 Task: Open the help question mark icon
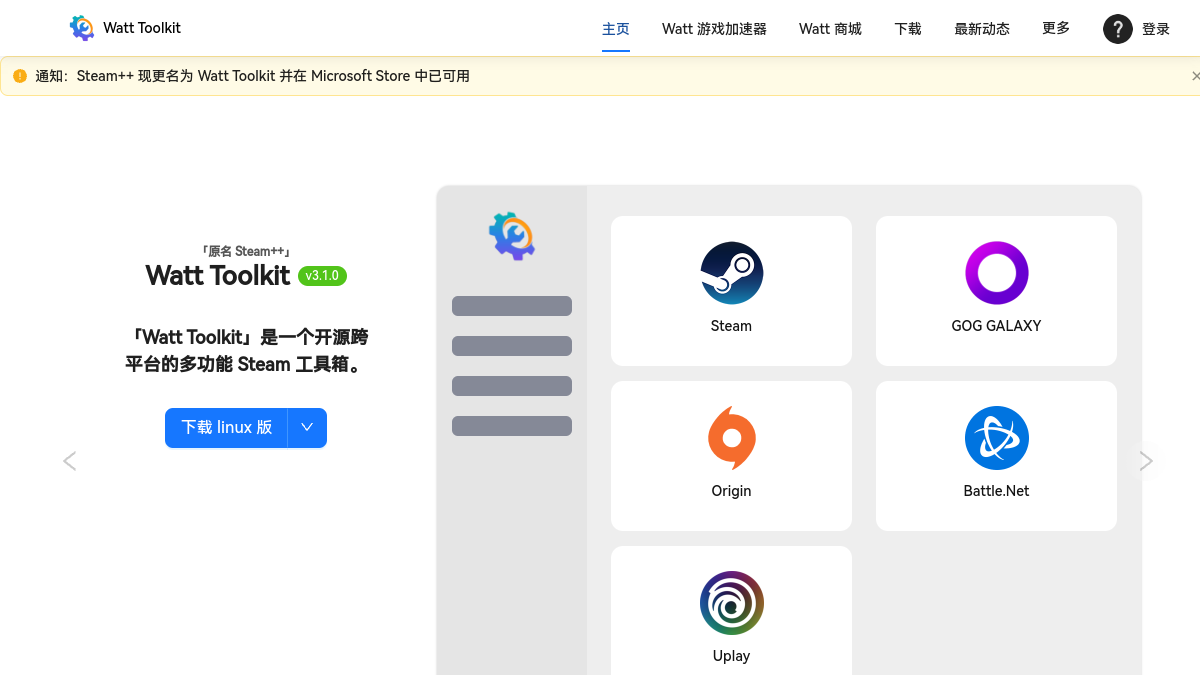(1117, 29)
